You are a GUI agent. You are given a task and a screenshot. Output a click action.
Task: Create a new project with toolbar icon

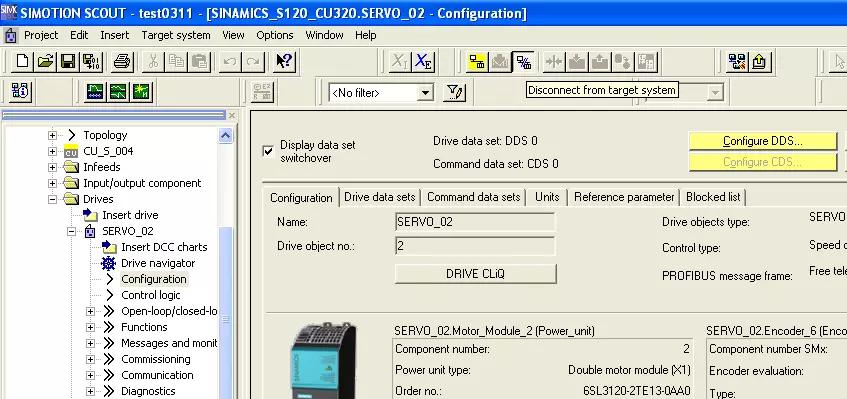[22, 61]
